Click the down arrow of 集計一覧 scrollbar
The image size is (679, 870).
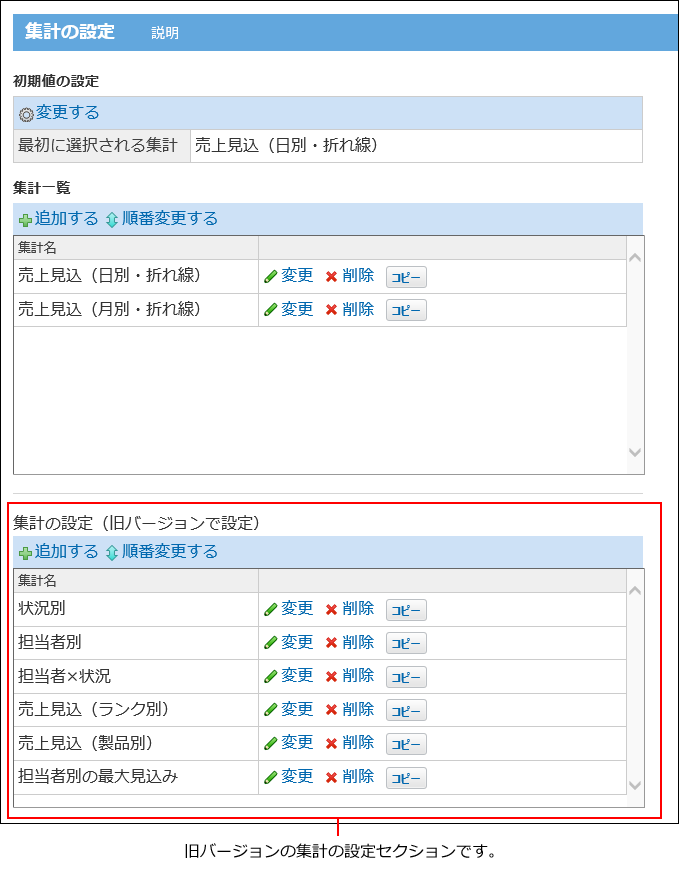(x=635, y=452)
